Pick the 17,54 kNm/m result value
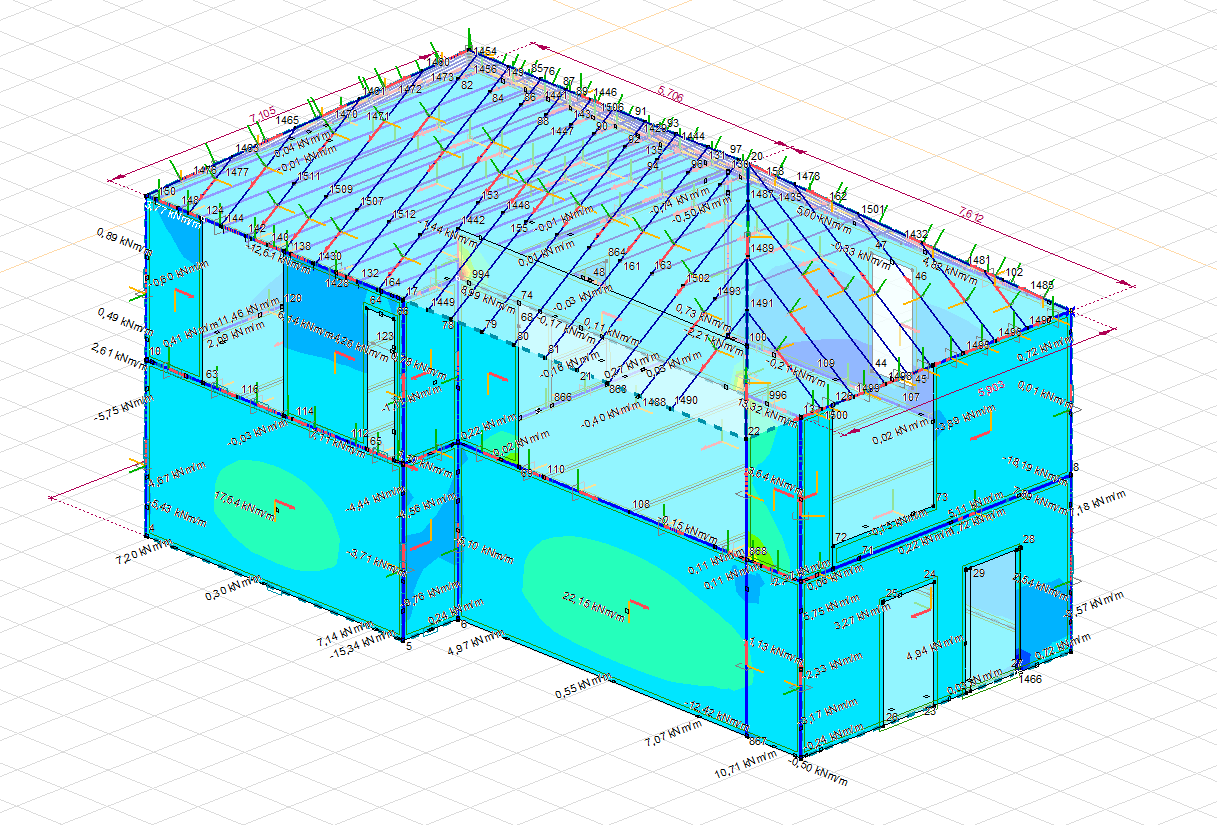Viewport: 1217px width, 825px height. (247, 504)
